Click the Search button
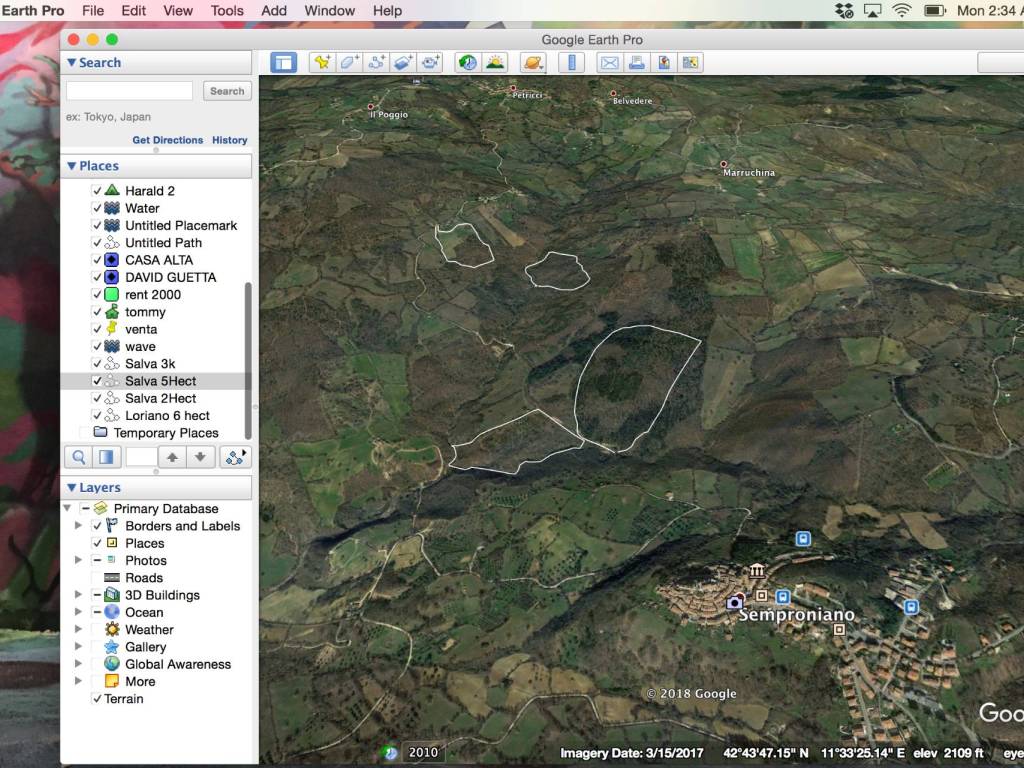 (x=227, y=91)
